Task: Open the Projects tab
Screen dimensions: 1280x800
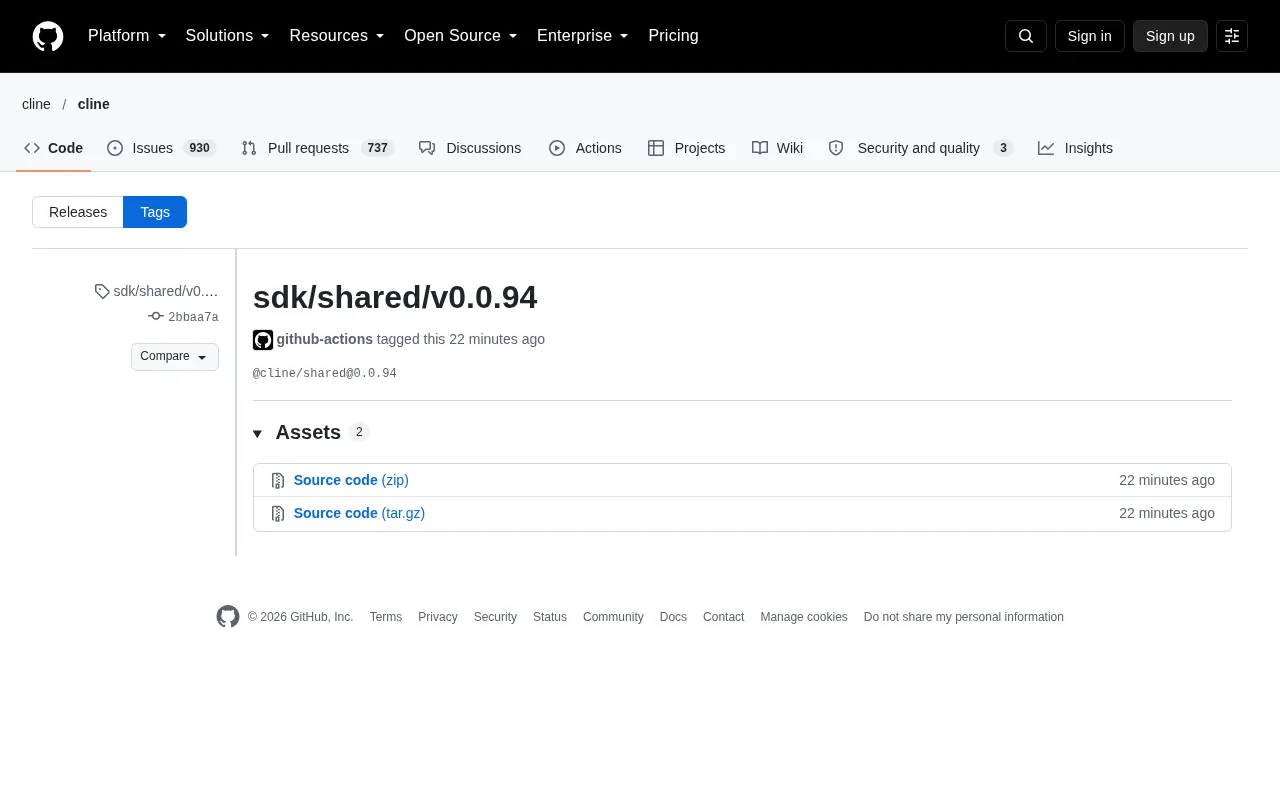Action: 687,148
